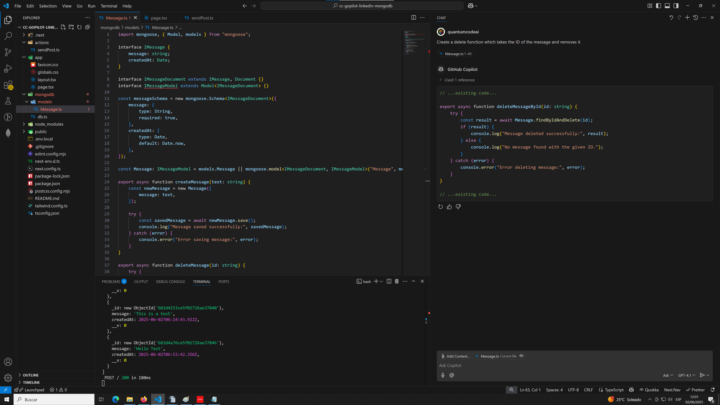Image resolution: width=720 pixels, height=405 pixels.
Task: Kill terminal with trash icon
Action: (x=397, y=281)
